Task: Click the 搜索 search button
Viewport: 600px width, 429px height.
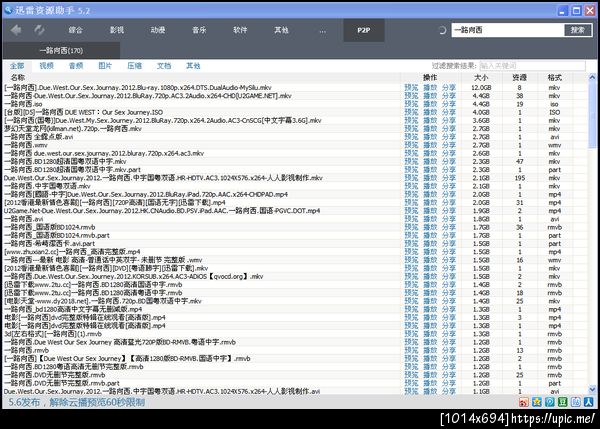Action: (578, 30)
